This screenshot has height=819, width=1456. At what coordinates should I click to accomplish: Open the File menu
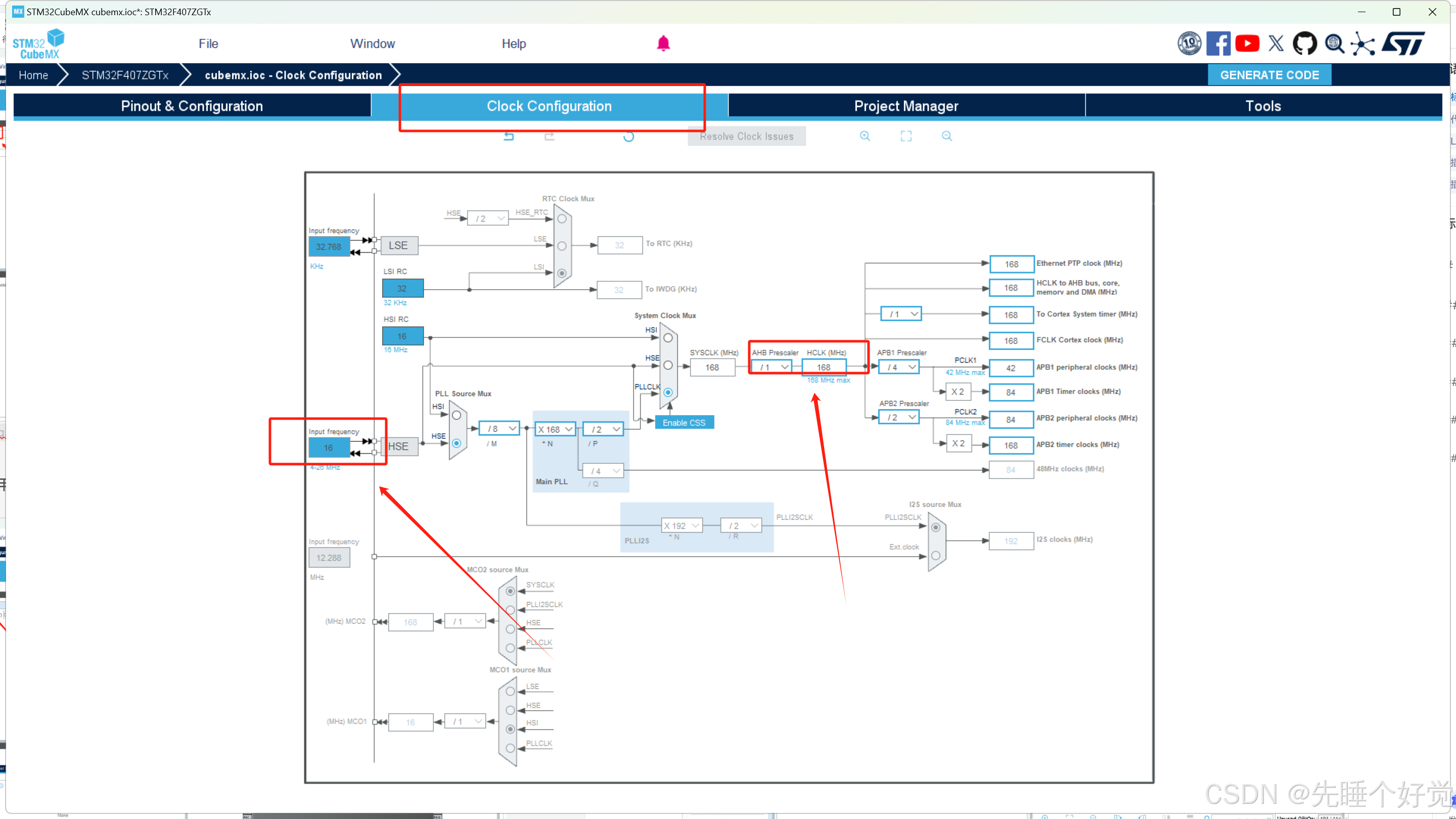(208, 43)
